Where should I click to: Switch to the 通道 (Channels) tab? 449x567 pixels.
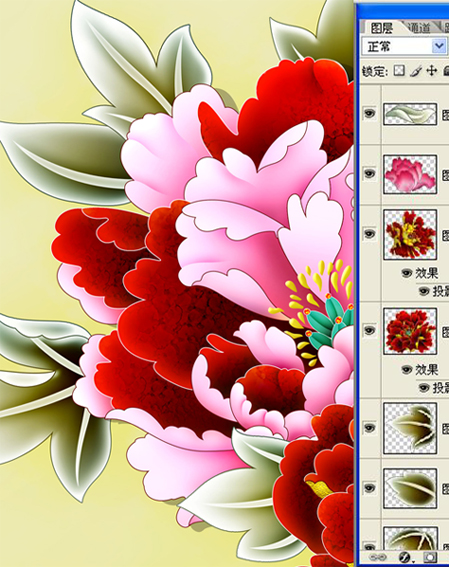[x=419, y=28]
